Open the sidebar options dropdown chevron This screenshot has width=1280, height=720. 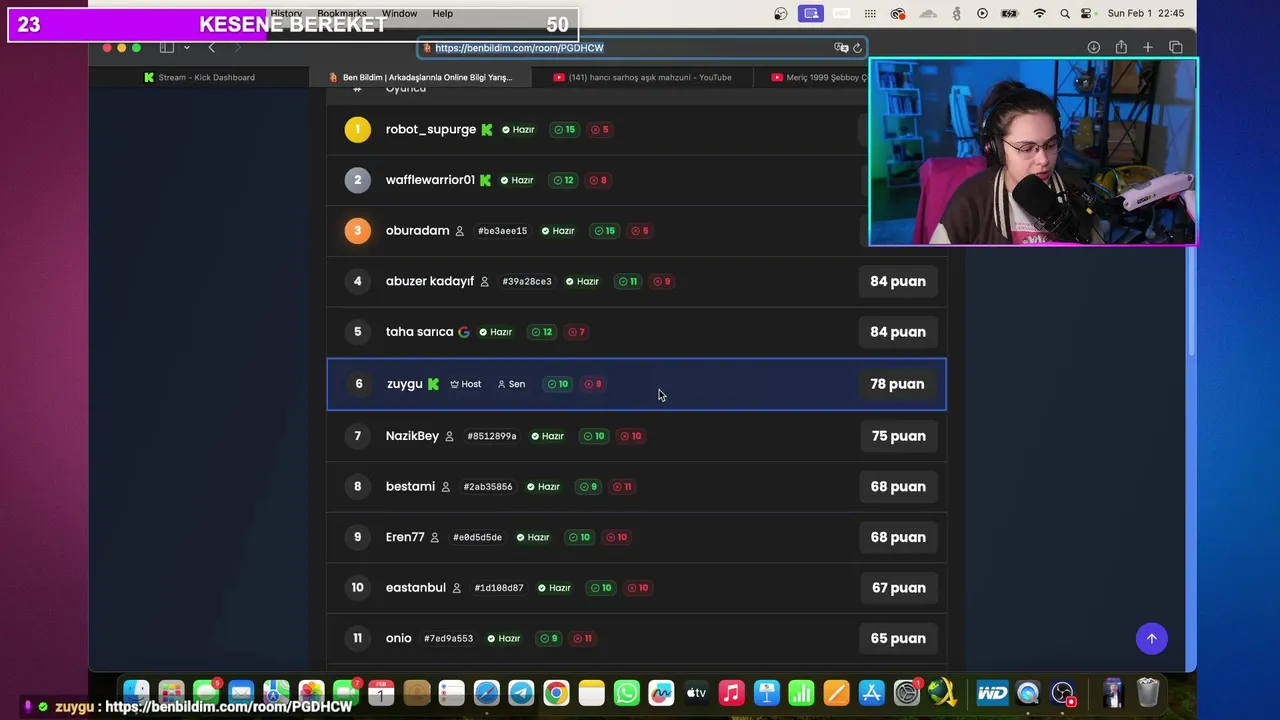tap(186, 48)
